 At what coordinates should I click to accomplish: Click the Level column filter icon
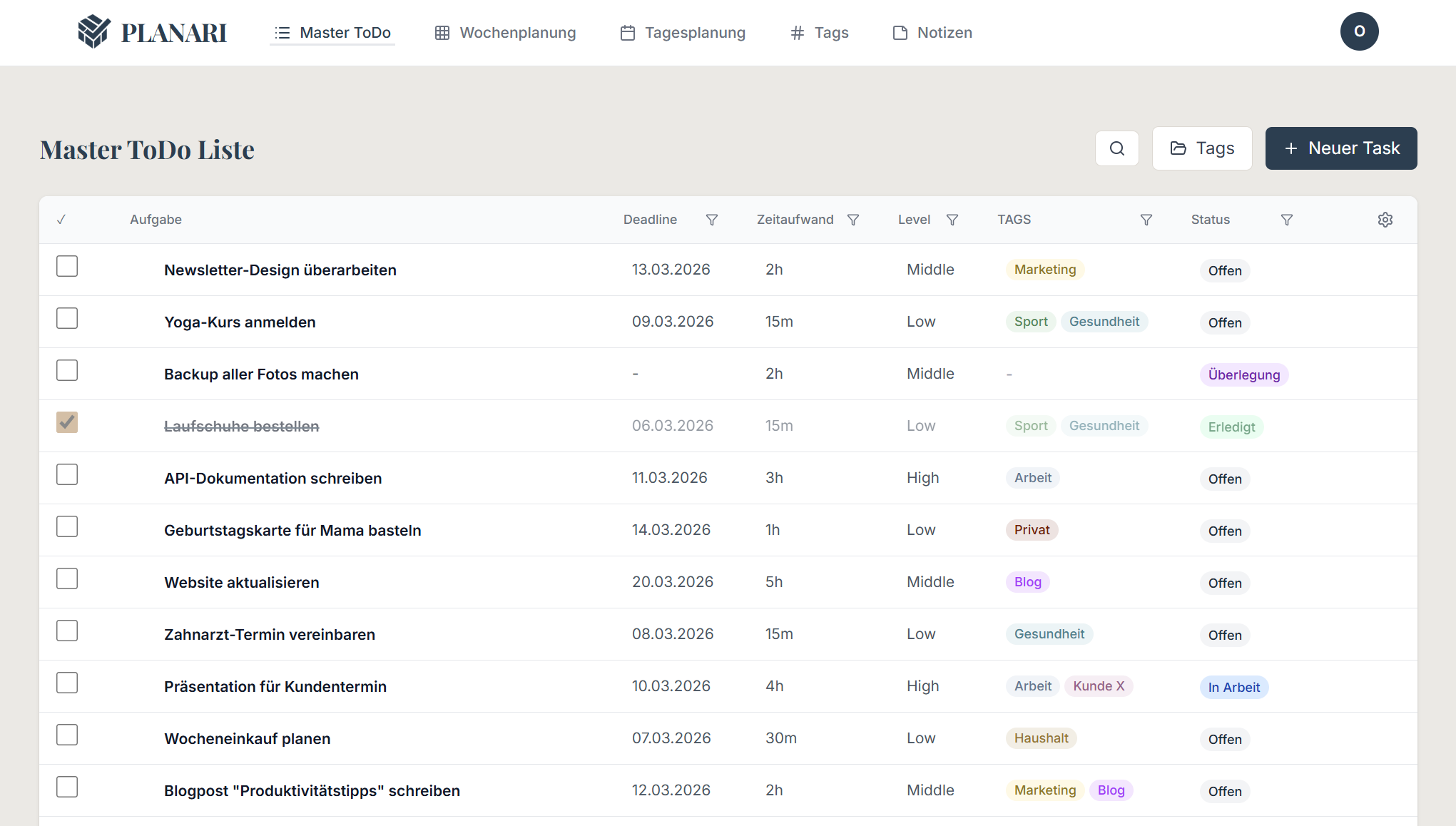coord(952,220)
